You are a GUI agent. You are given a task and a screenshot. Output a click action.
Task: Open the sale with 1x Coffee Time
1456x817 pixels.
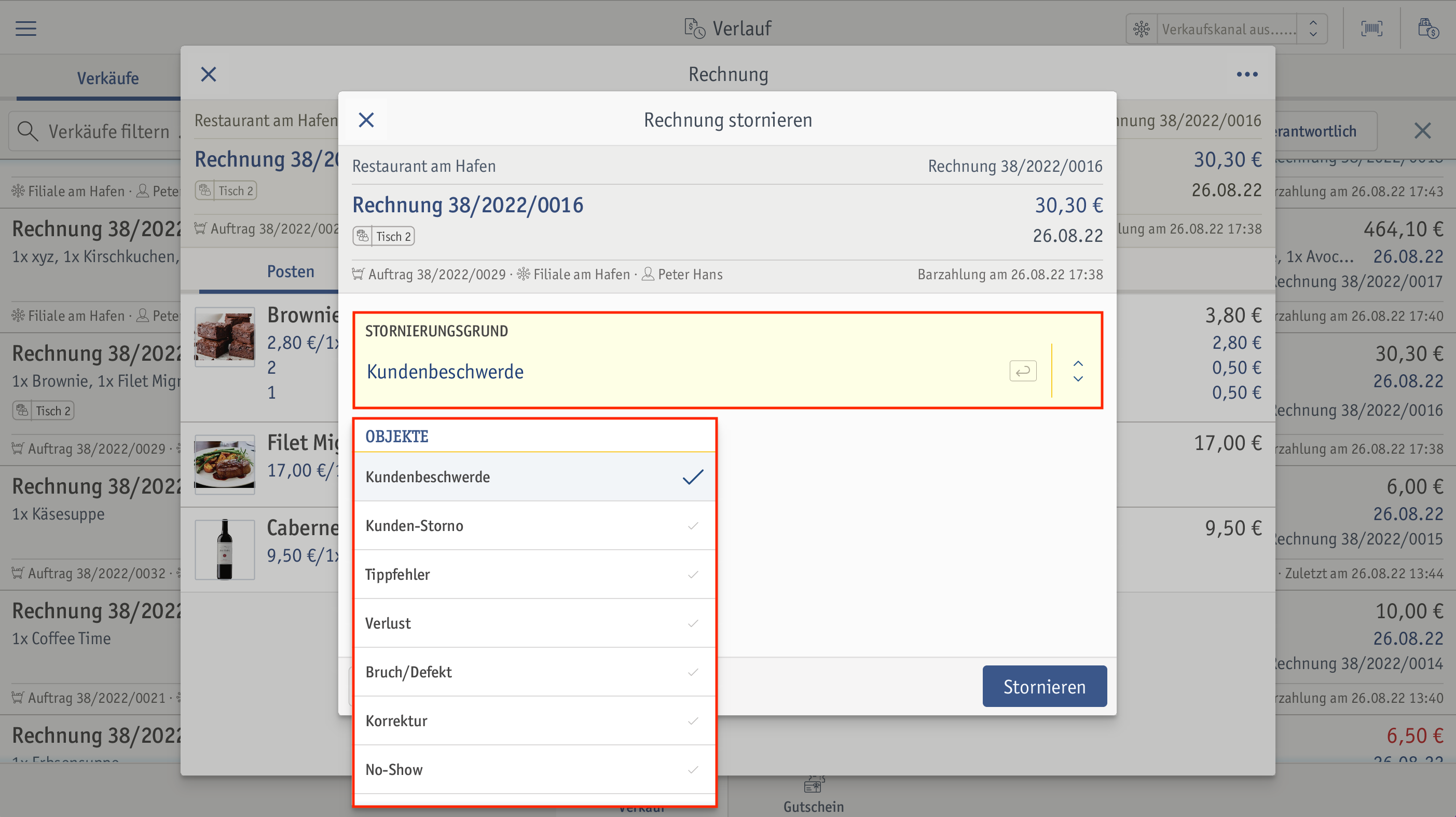click(90, 653)
